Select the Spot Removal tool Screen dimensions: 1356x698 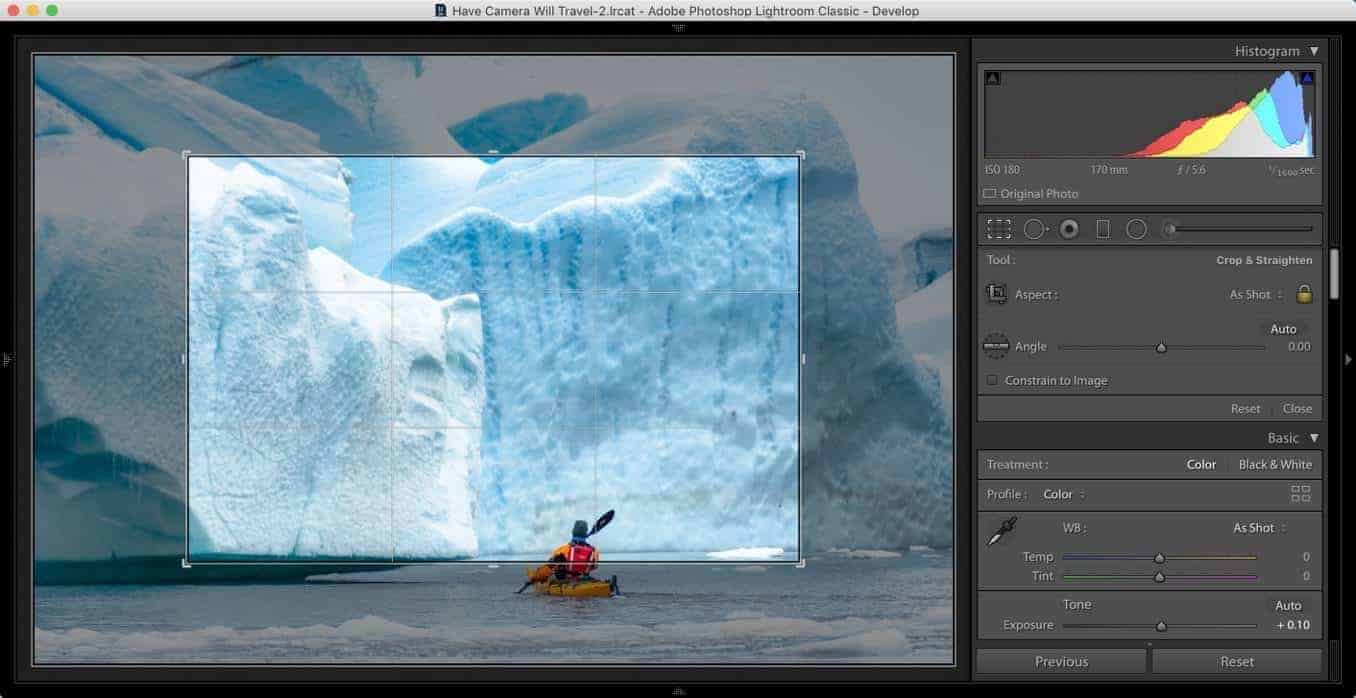point(1035,229)
